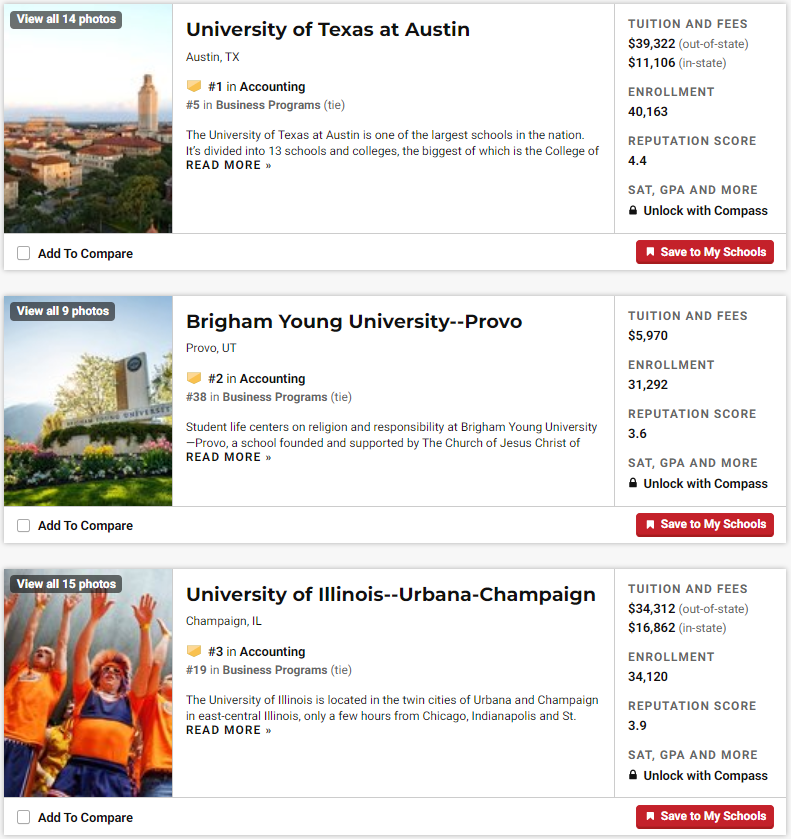Click the Accounting ranking badge icon for UT Austin
The width and height of the screenshot is (791, 839).
[194, 86]
